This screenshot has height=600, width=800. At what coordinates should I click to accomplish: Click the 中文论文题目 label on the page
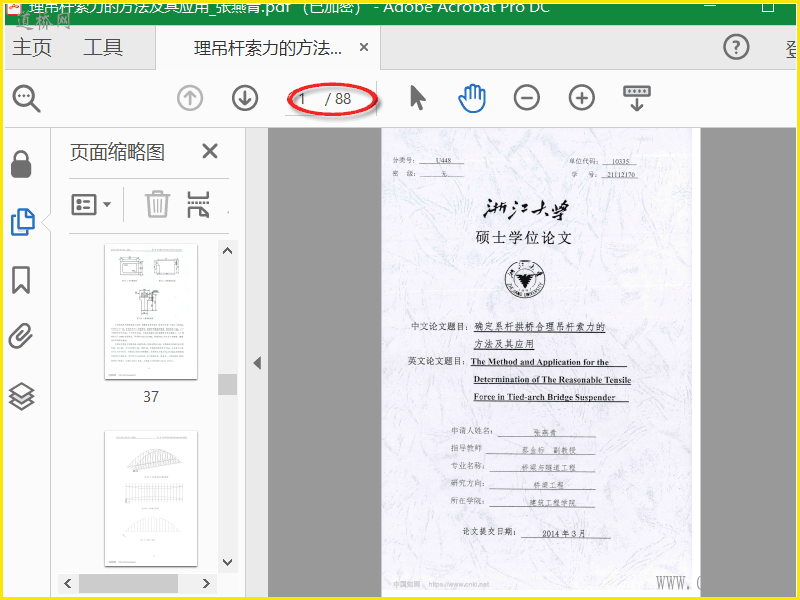click(439, 326)
